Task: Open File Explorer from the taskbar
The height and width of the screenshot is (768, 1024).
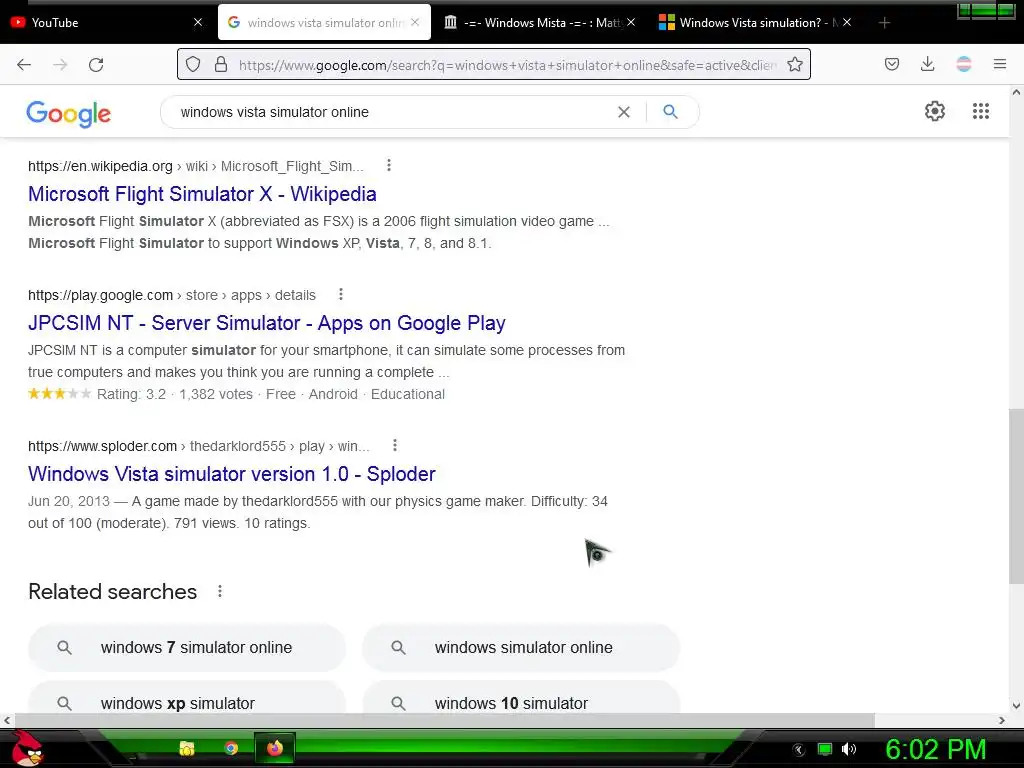Action: point(187,748)
